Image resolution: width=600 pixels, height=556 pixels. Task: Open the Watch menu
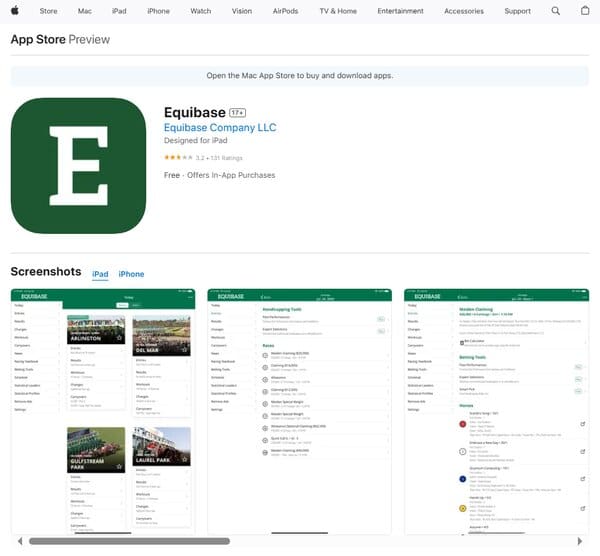pyautogui.click(x=201, y=11)
